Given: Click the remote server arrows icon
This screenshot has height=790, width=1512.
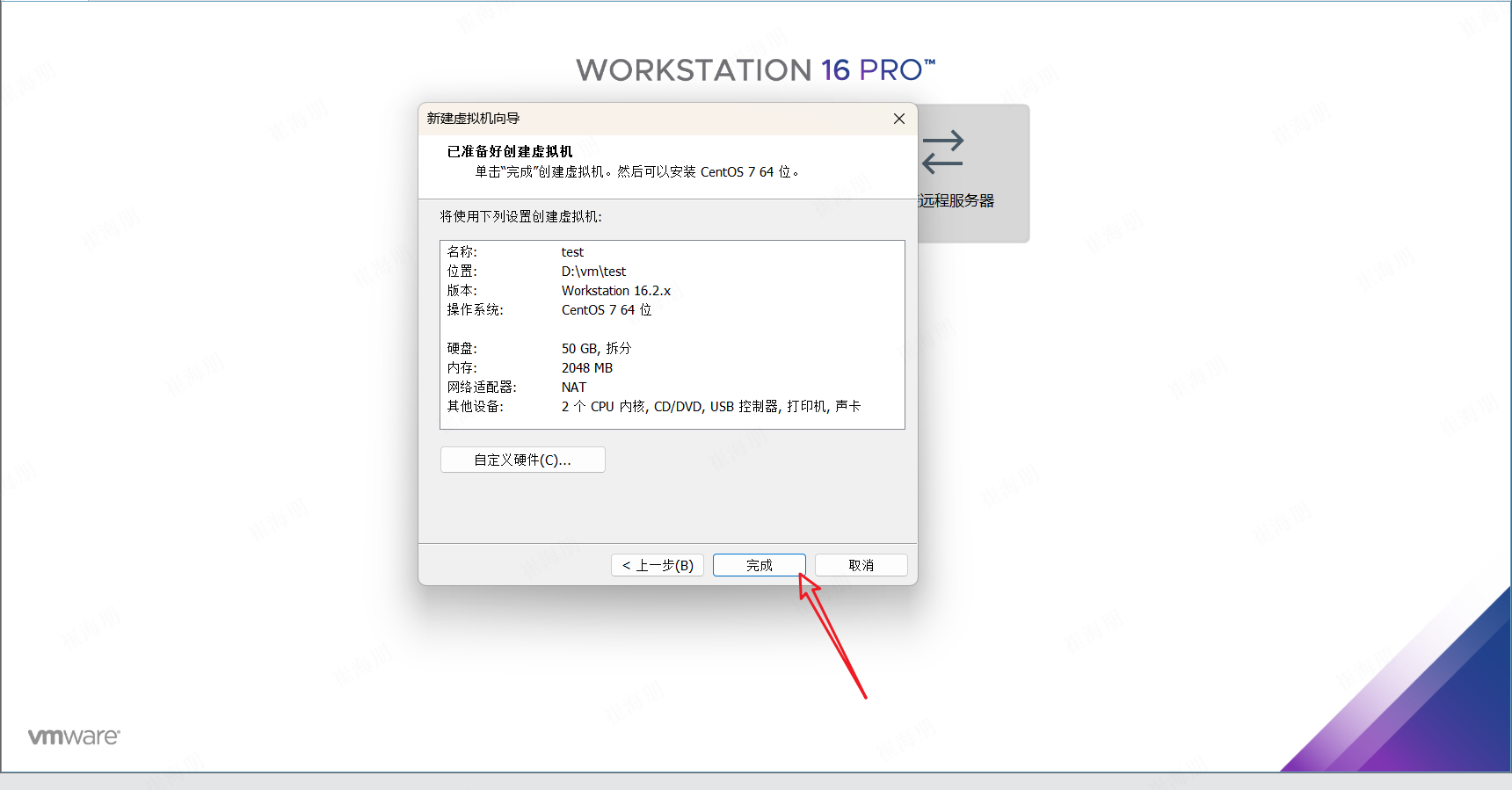Looking at the screenshot, I should click(943, 152).
